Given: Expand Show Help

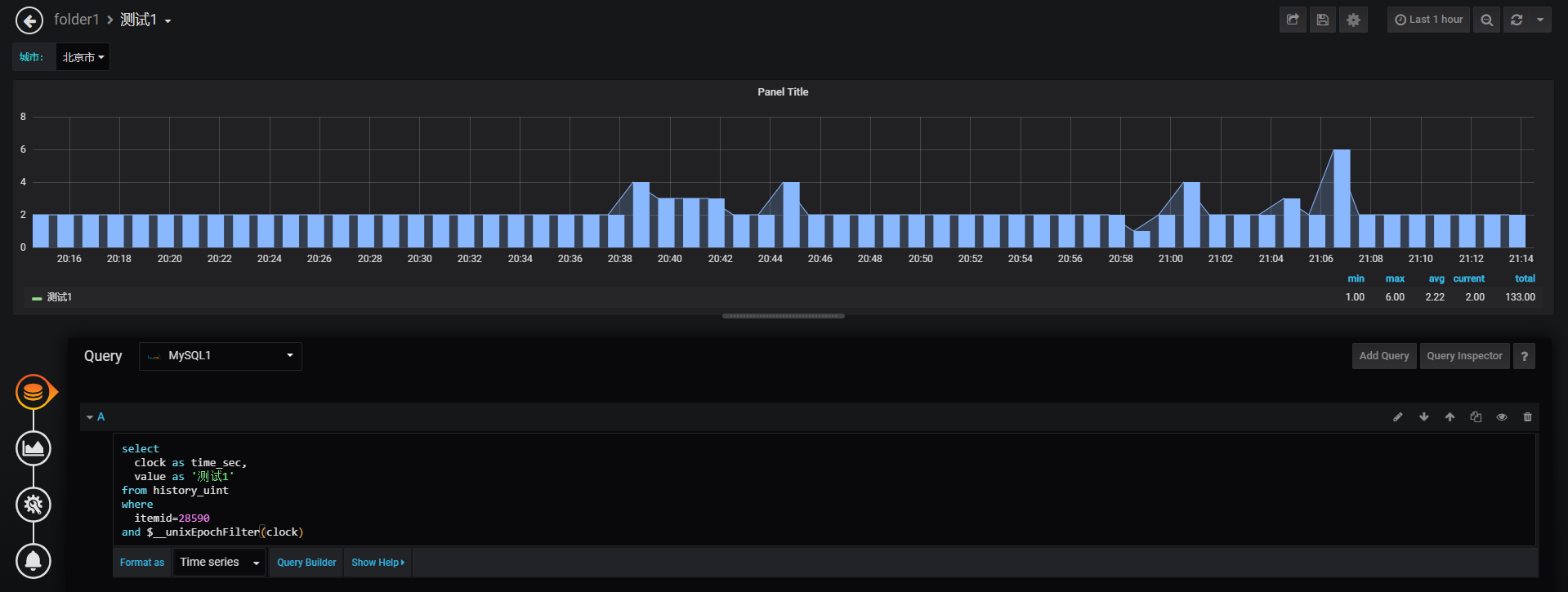Looking at the screenshot, I should click(x=378, y=563).
